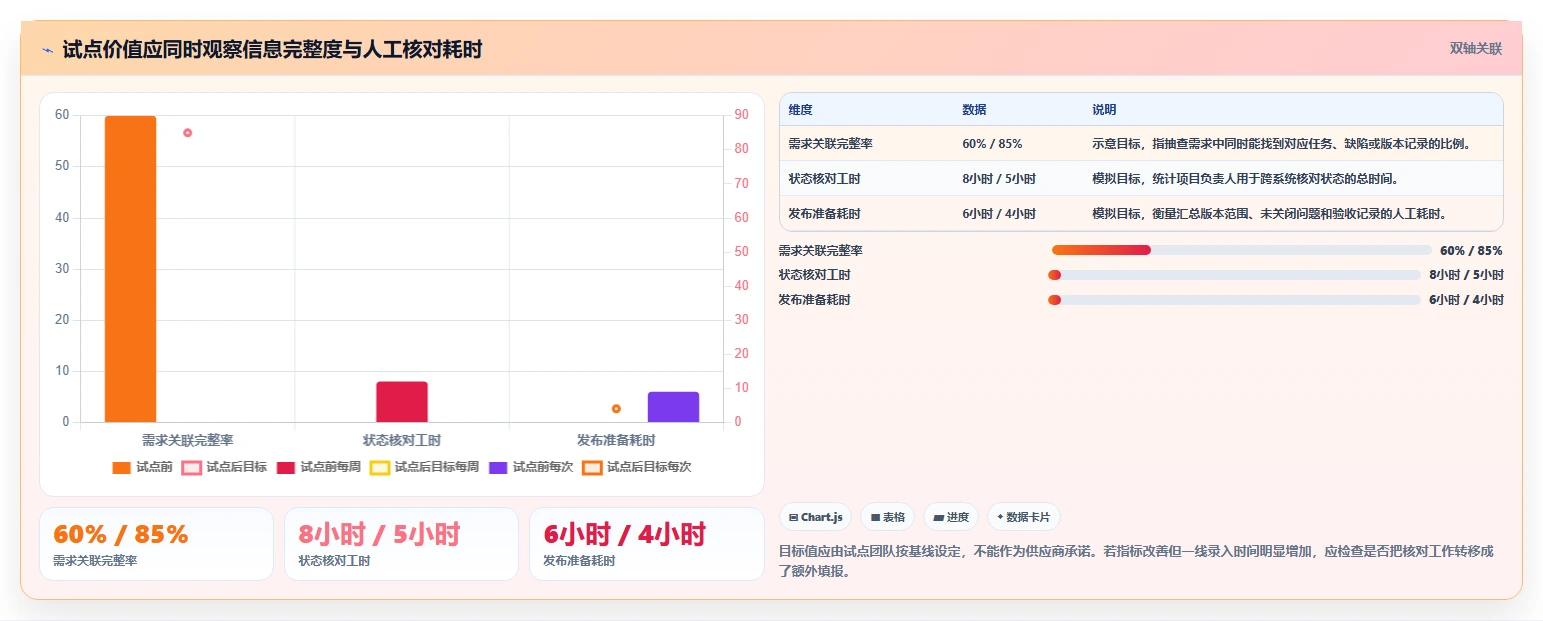Screen dimensions: 1543x621
Task: Click table cell 60% / 85%
Action: [x=992, y=144]
